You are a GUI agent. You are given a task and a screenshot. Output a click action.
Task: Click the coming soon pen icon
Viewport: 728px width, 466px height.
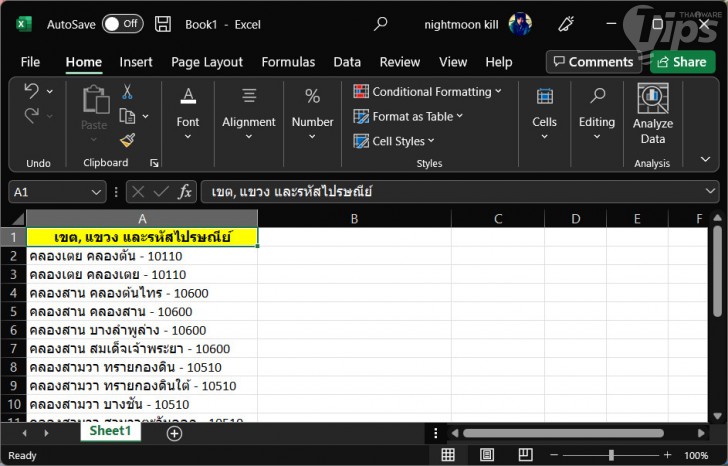[566, 24]
